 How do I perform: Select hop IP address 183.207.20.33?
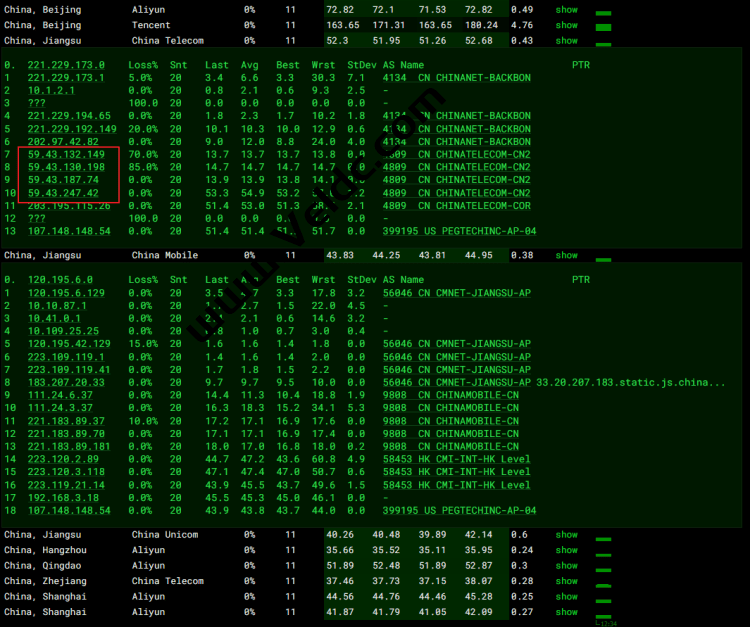(66, 382)
